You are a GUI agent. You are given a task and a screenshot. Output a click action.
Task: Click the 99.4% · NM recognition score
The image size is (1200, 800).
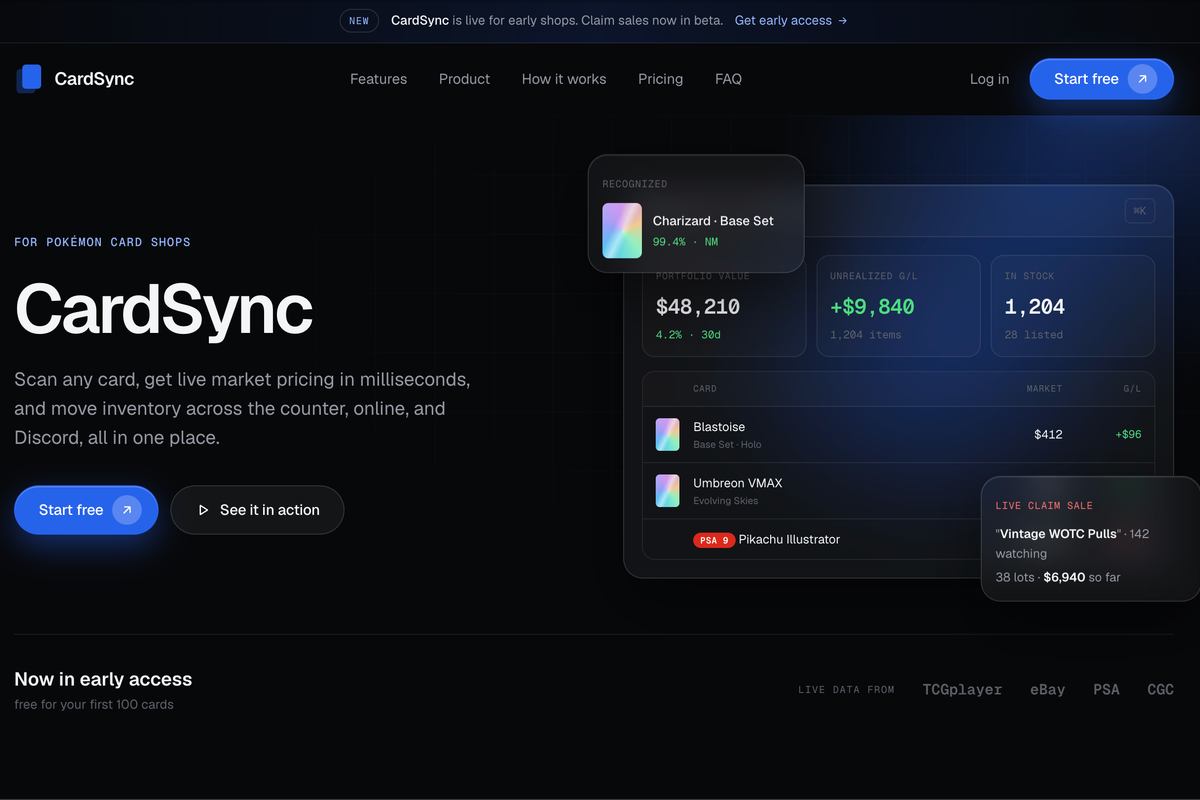[x=685, y=242]
